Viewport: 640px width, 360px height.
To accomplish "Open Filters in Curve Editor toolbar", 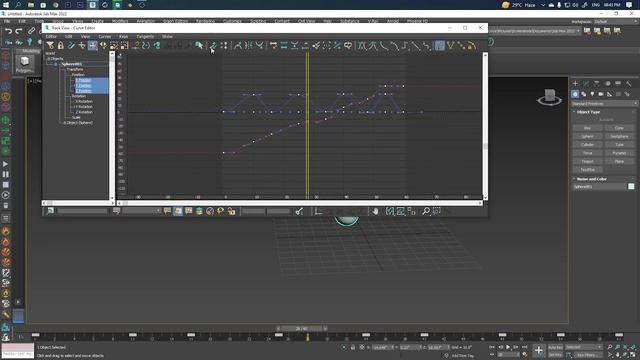I will coord(50,45).
